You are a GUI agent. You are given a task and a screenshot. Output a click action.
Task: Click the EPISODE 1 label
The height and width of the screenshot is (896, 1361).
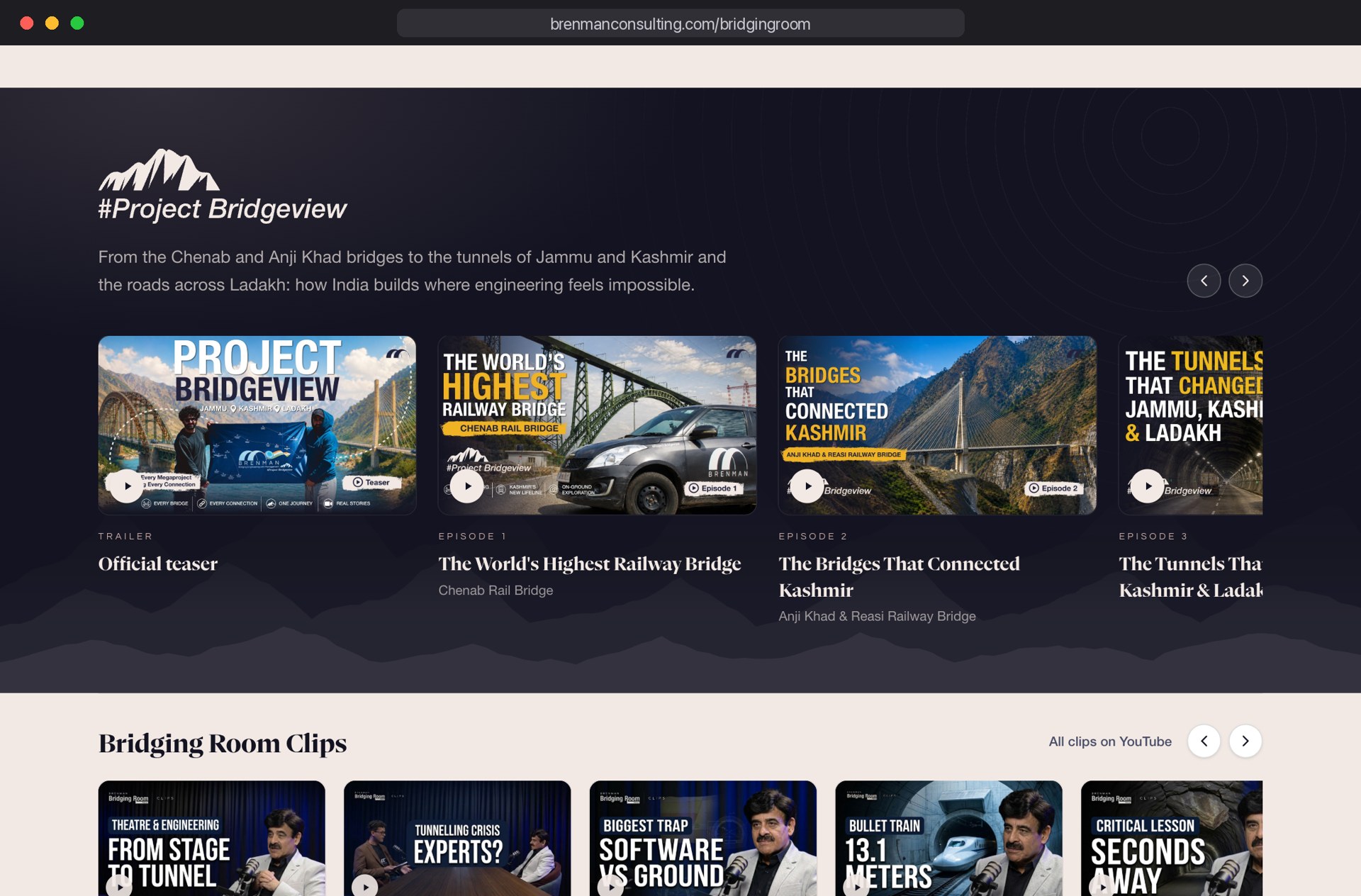473,537
